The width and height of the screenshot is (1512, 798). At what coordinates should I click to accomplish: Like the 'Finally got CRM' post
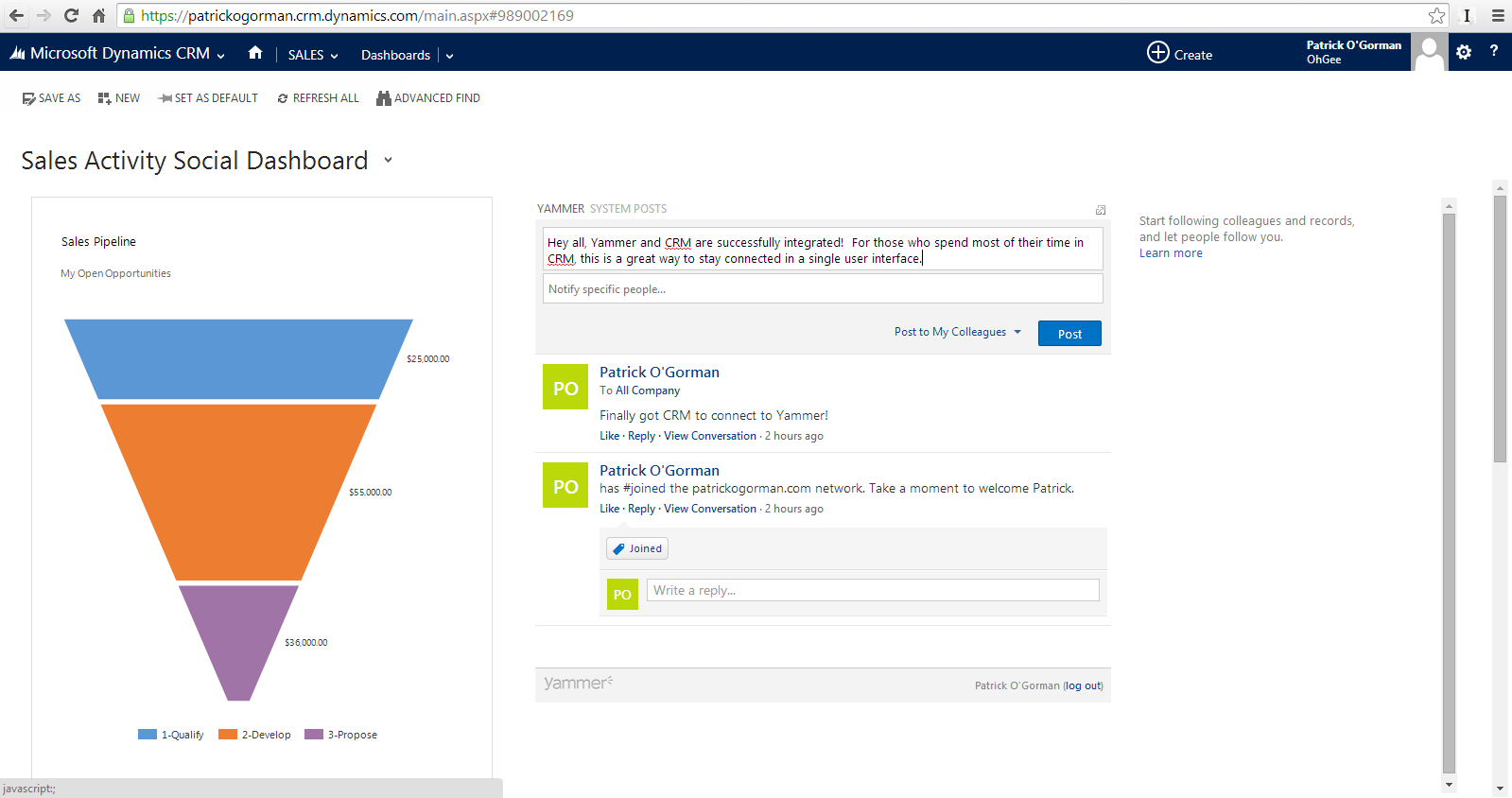tap(610, 436)
